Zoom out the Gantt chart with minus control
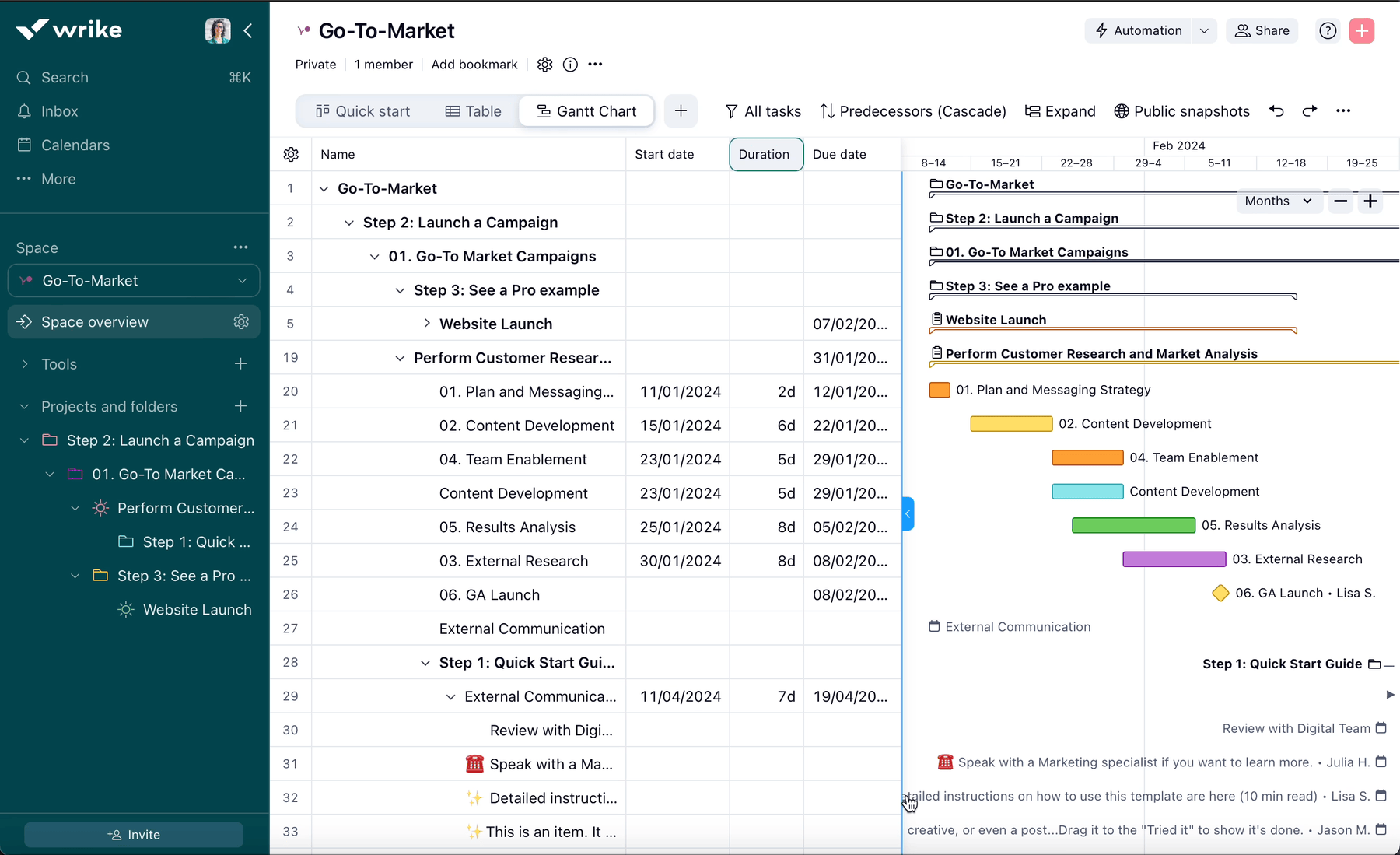This screenshot has width=1400, height=855. tap(1339, 201)
